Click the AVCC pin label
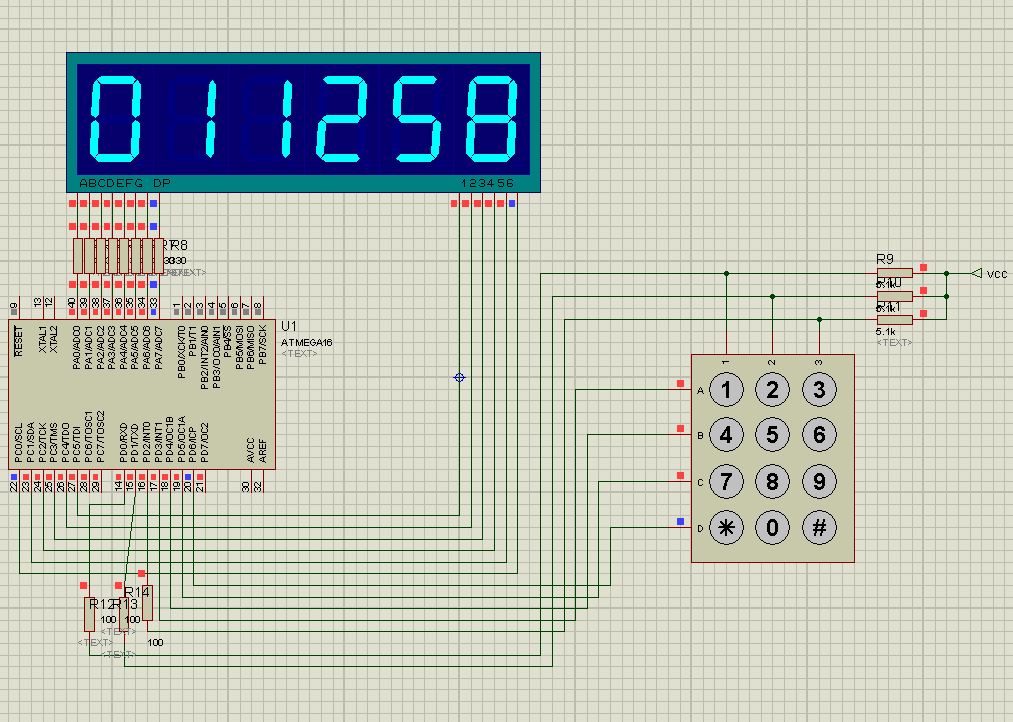 [251, 450]
